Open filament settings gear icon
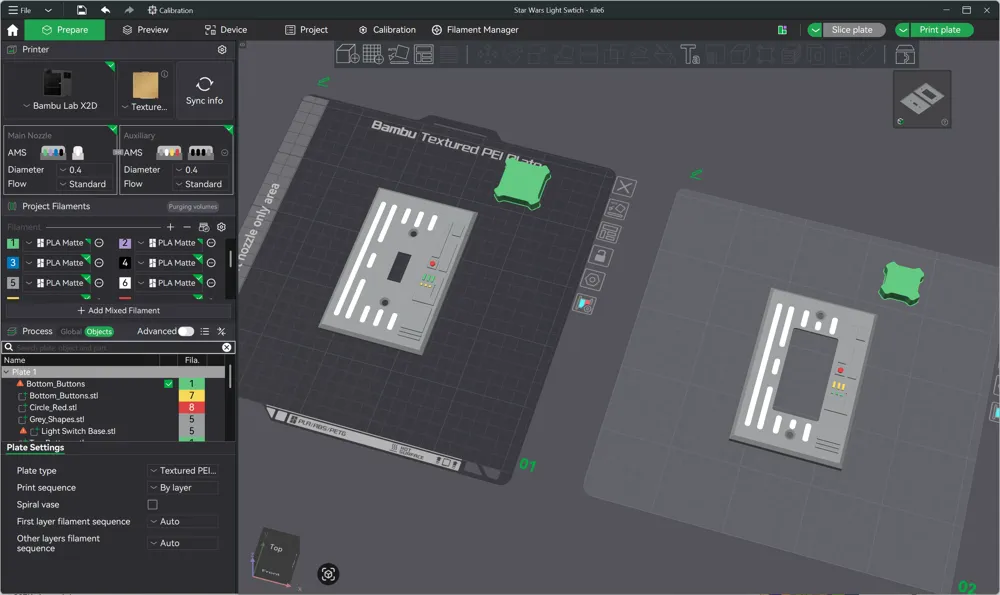This screenshot has height=595, width=1000. click(221, 227)
